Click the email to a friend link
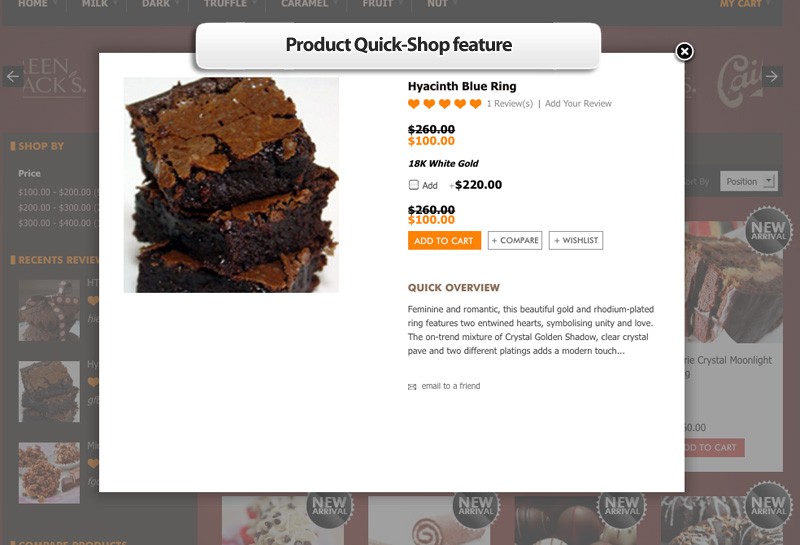 [451, 386]
